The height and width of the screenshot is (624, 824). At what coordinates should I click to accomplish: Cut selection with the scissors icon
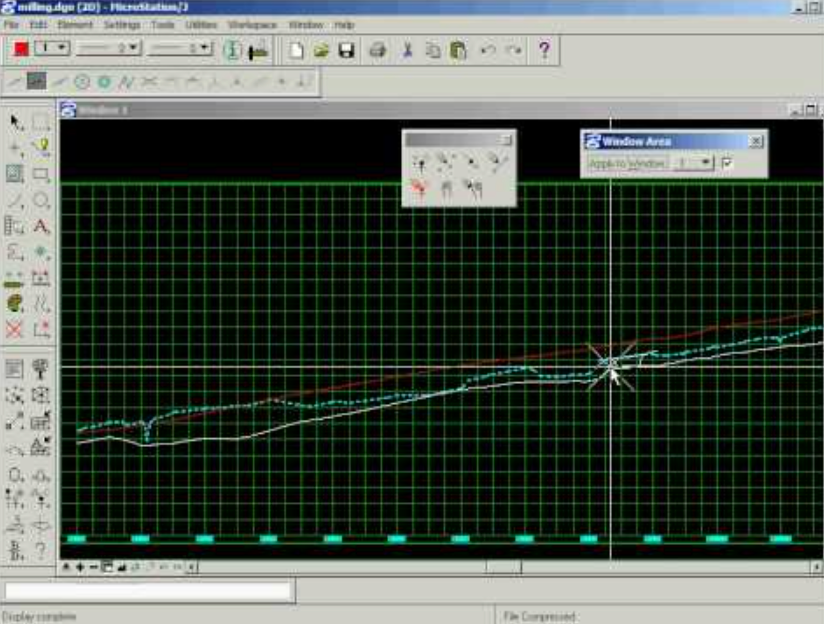click(407, 50)
